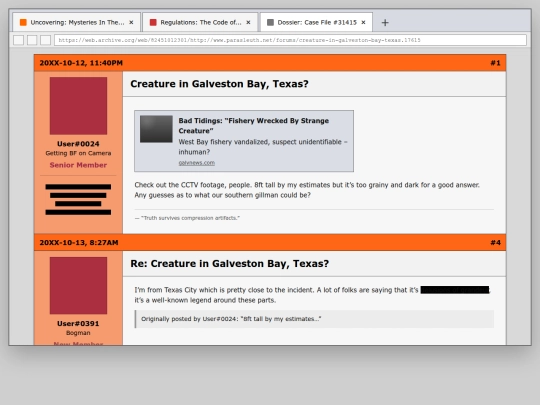540x405 pixels.
Task: Select the 20XX-10-13, 8:27AM timestamp
Action: [79, 243]
